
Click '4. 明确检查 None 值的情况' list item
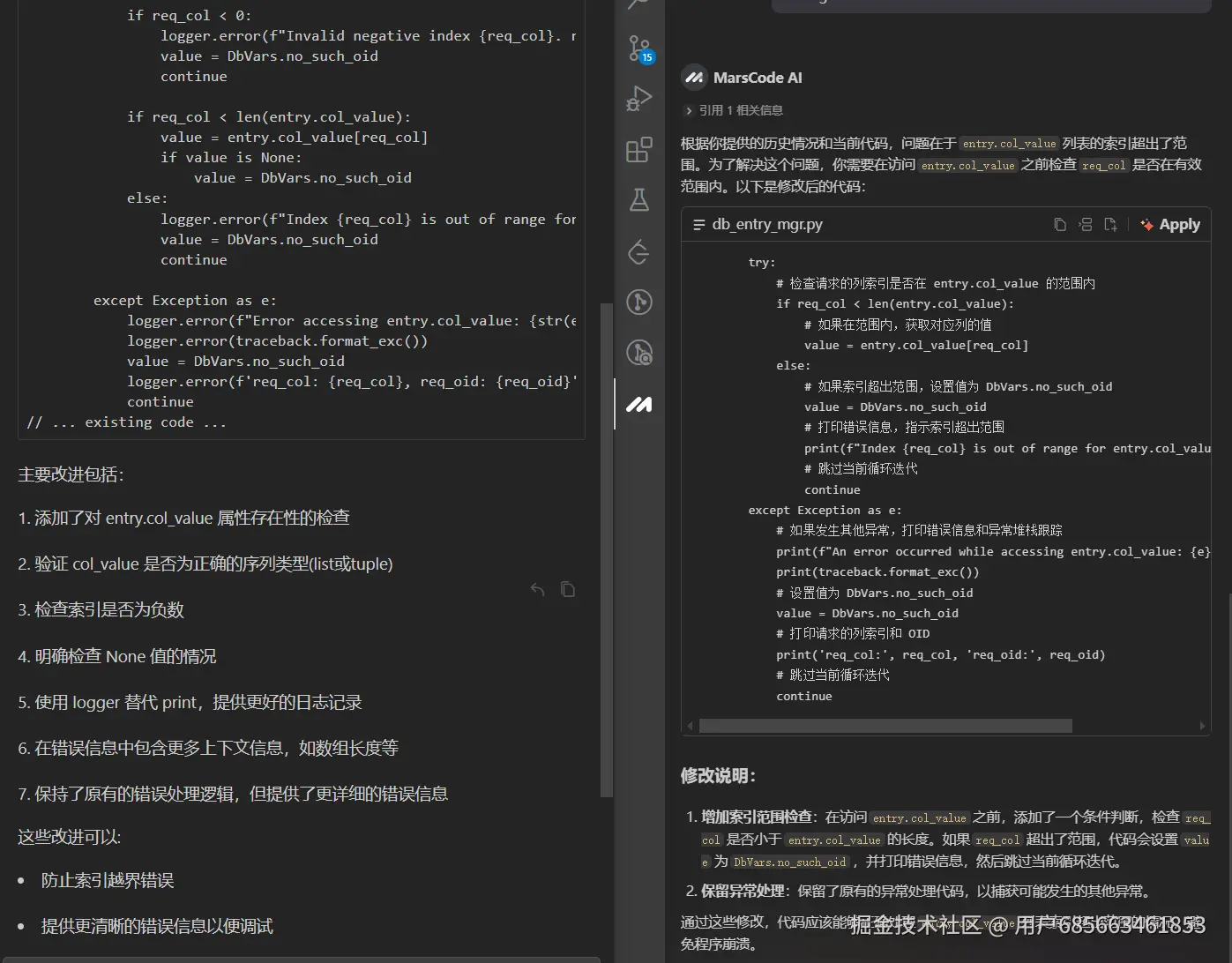[117, 656]
